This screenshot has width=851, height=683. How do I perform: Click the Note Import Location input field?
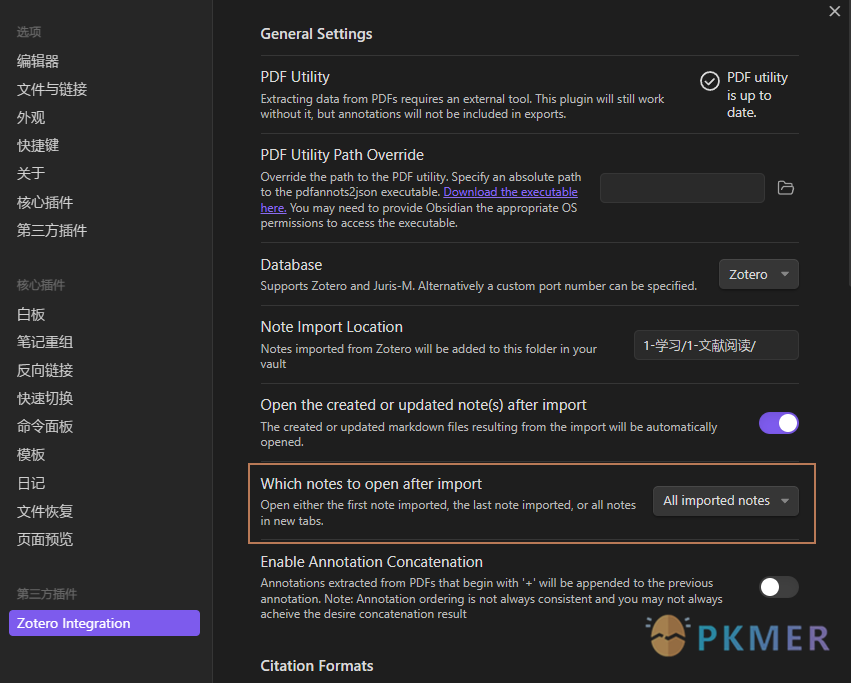click(716, 345)
